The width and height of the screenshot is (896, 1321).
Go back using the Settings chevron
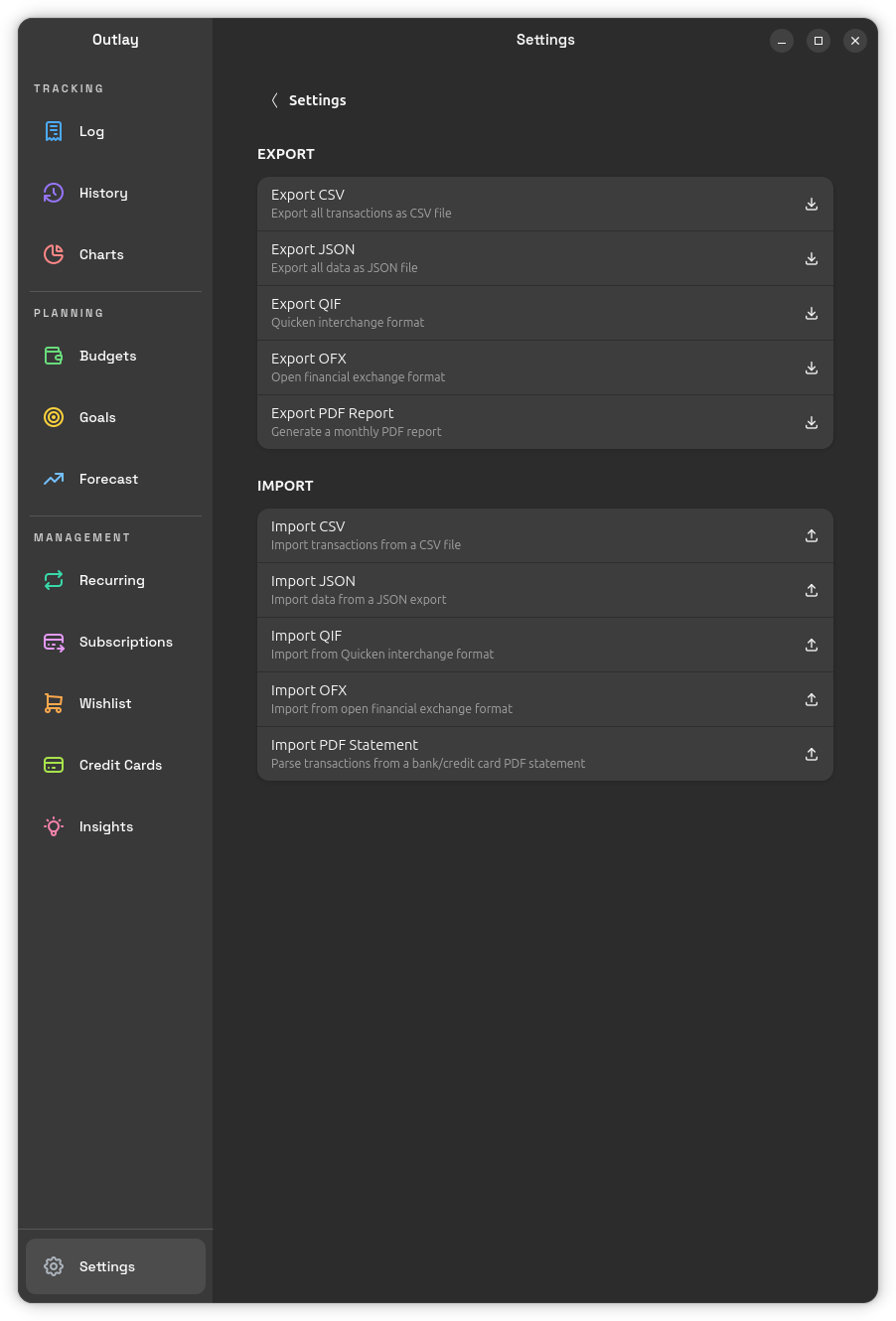pyautogui.click(x=274, y=100)
